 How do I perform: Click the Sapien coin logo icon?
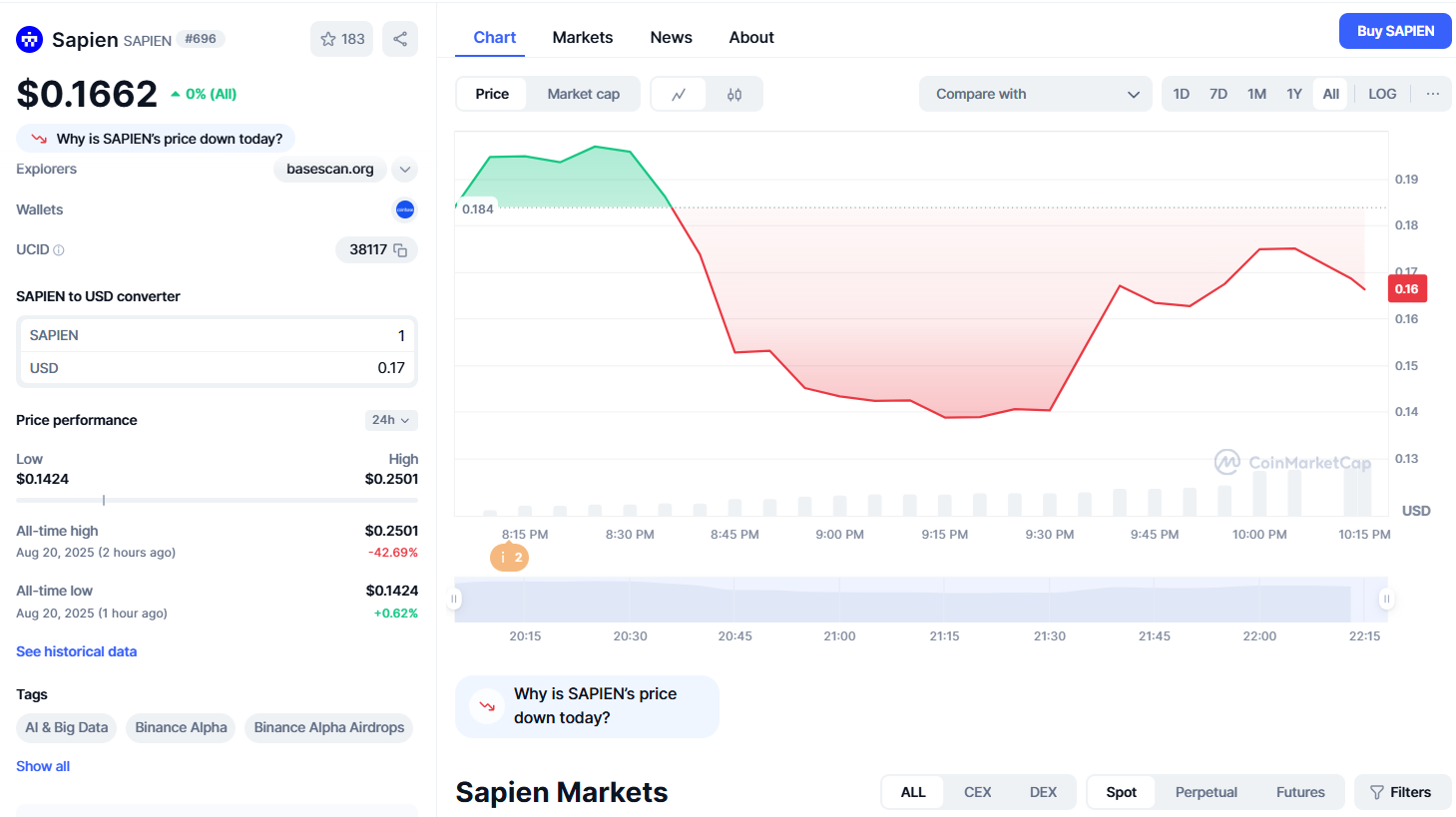click(29, 39)
